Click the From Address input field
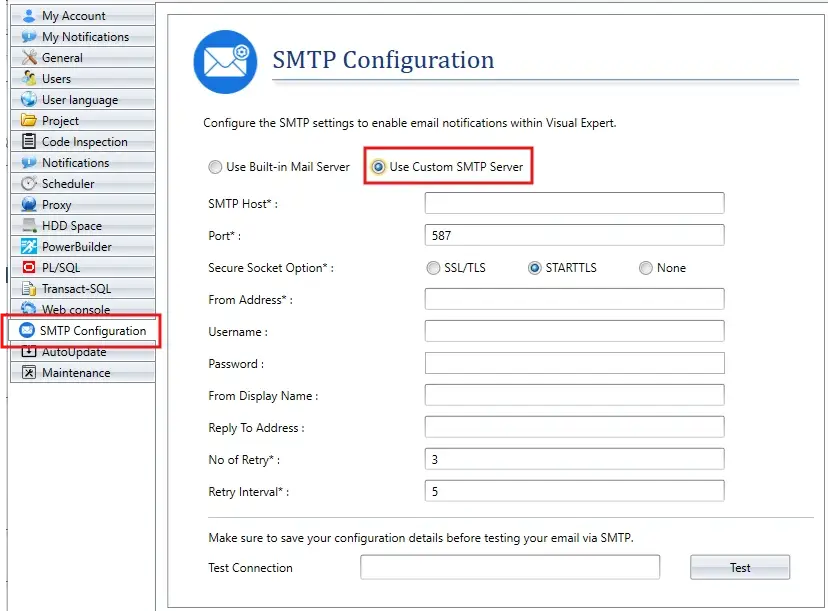The image size is (828, 611). (575, 299)
